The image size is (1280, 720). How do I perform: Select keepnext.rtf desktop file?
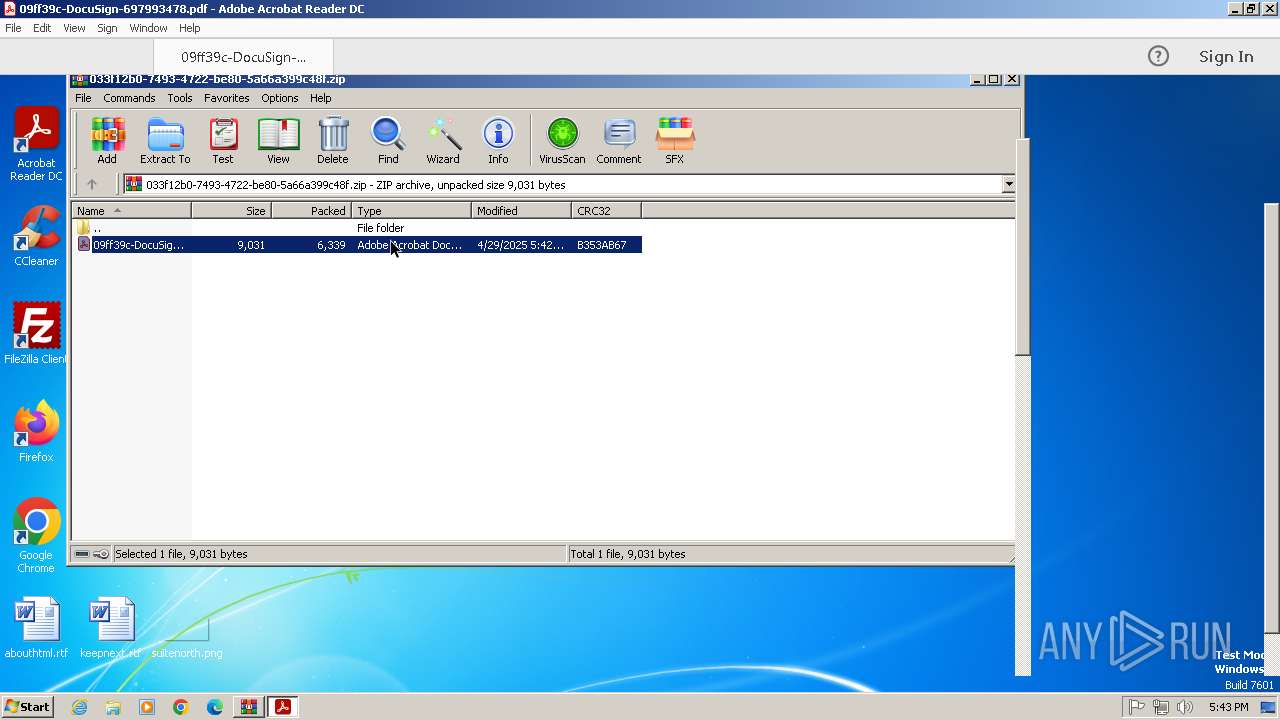pos(110,628)
